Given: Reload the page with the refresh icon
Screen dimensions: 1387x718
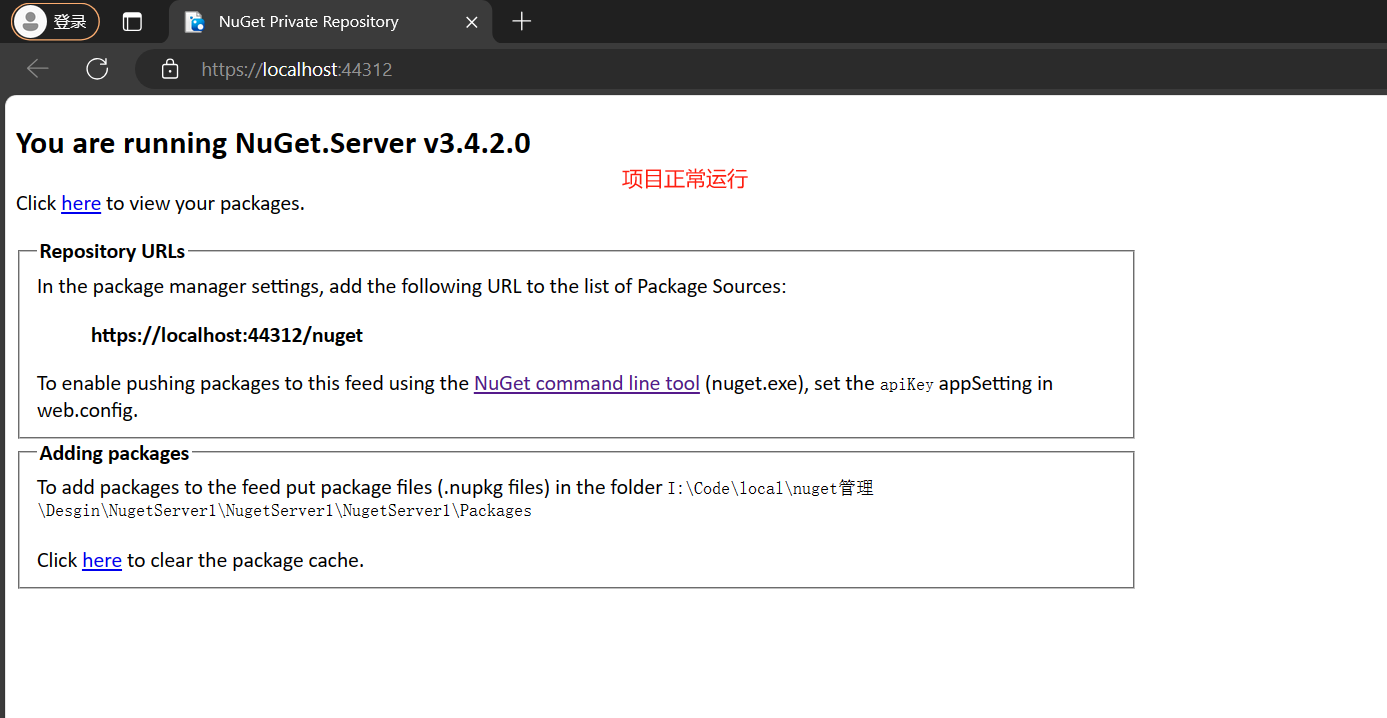Looking at the screenshot, I should (97, 69).
